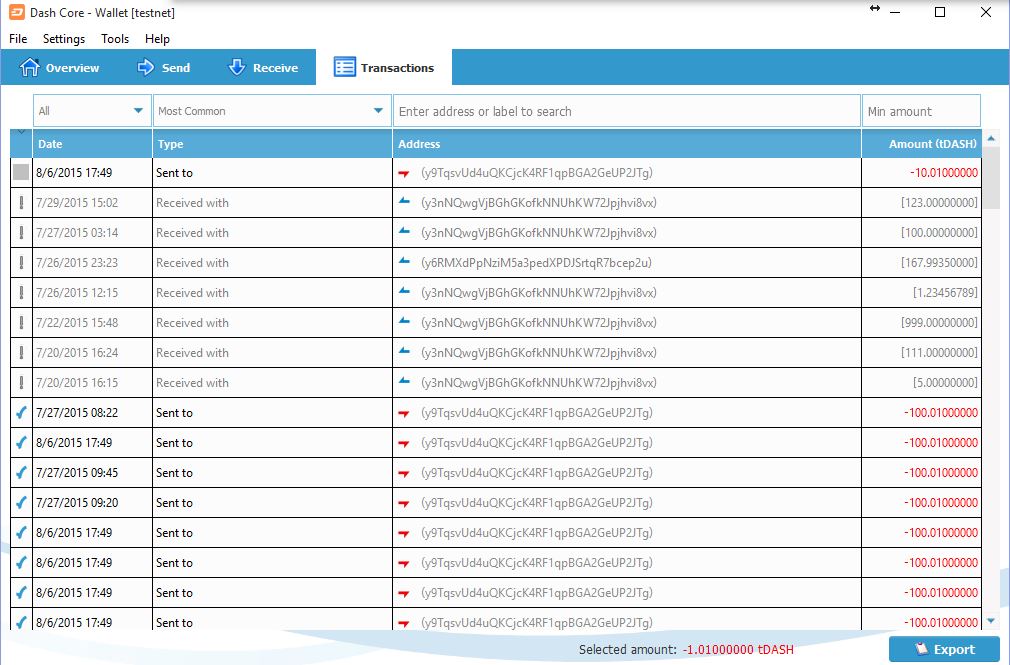1010x665 pixels.
Task: Switch to the Send tab
Action: click(164, 67)
